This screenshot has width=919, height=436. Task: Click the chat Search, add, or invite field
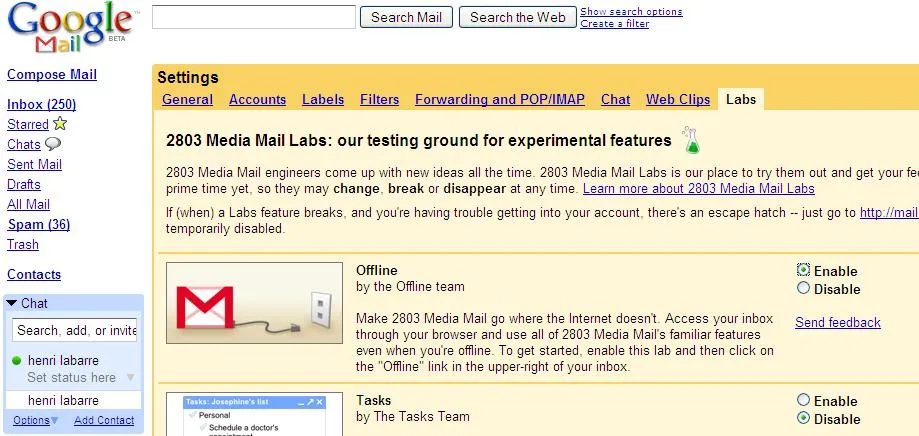[x=74, y=330]
